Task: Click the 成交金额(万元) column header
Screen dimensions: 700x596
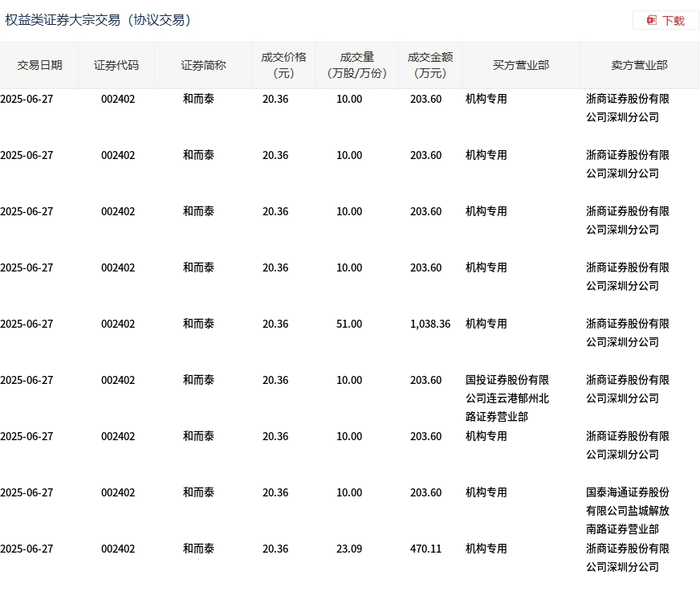Action: click(430, 65)
